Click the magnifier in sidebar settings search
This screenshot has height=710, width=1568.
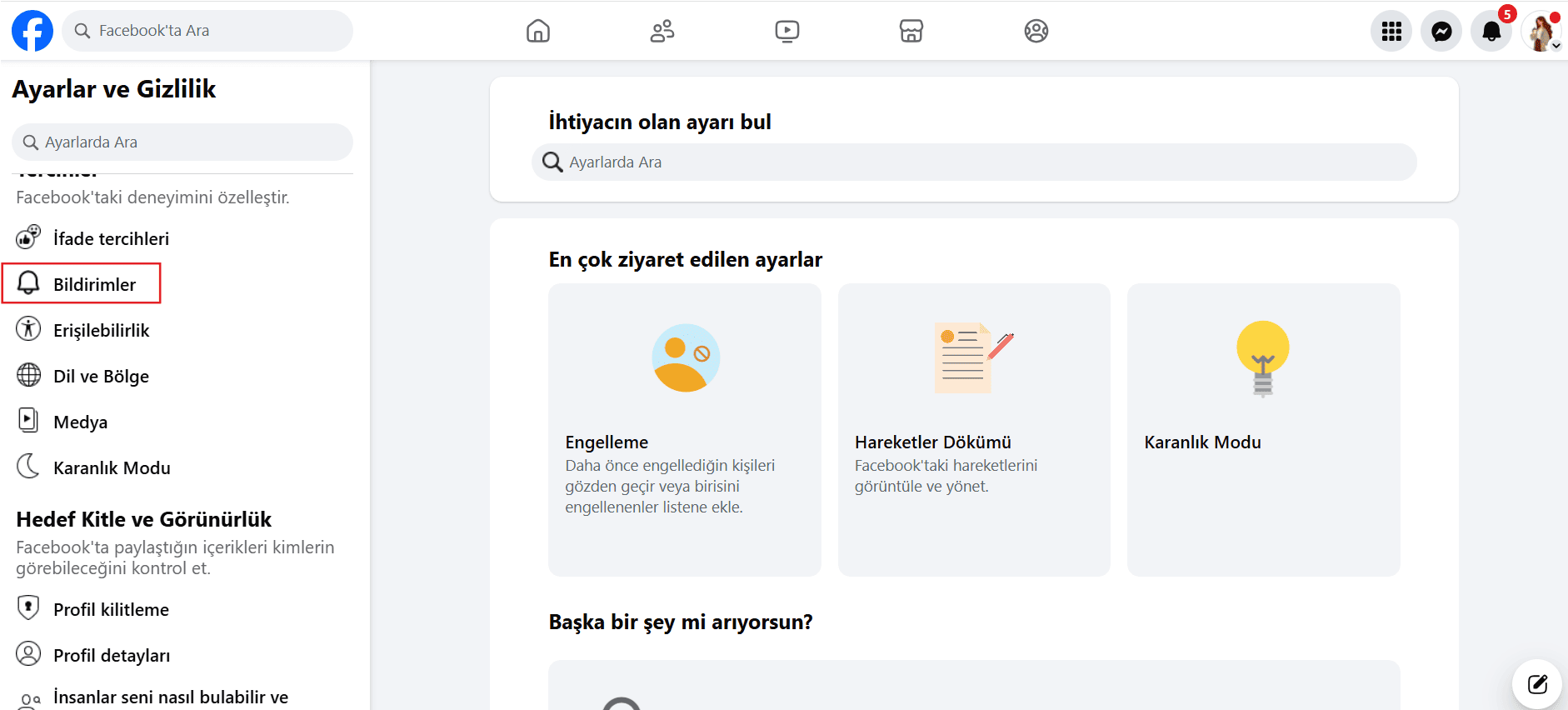click(31, 142)
